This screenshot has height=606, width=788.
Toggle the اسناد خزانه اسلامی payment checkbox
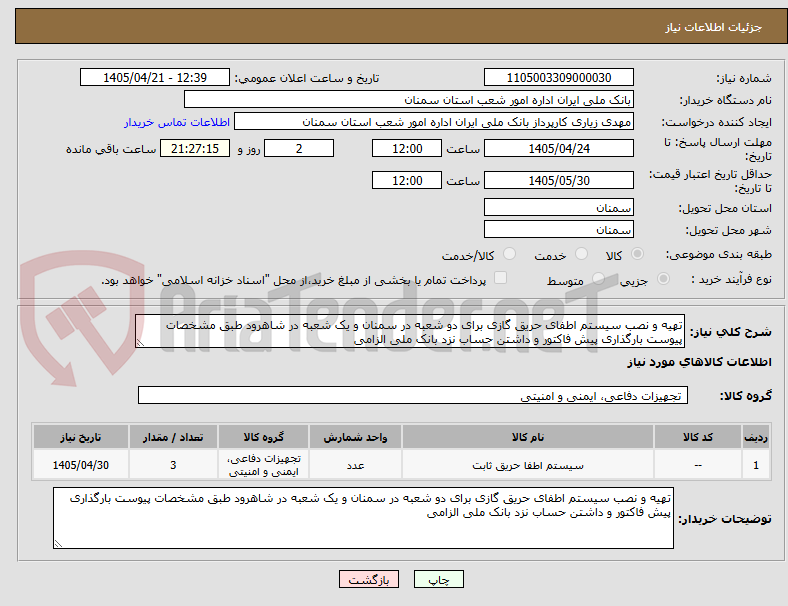click(x=501, y=278)
